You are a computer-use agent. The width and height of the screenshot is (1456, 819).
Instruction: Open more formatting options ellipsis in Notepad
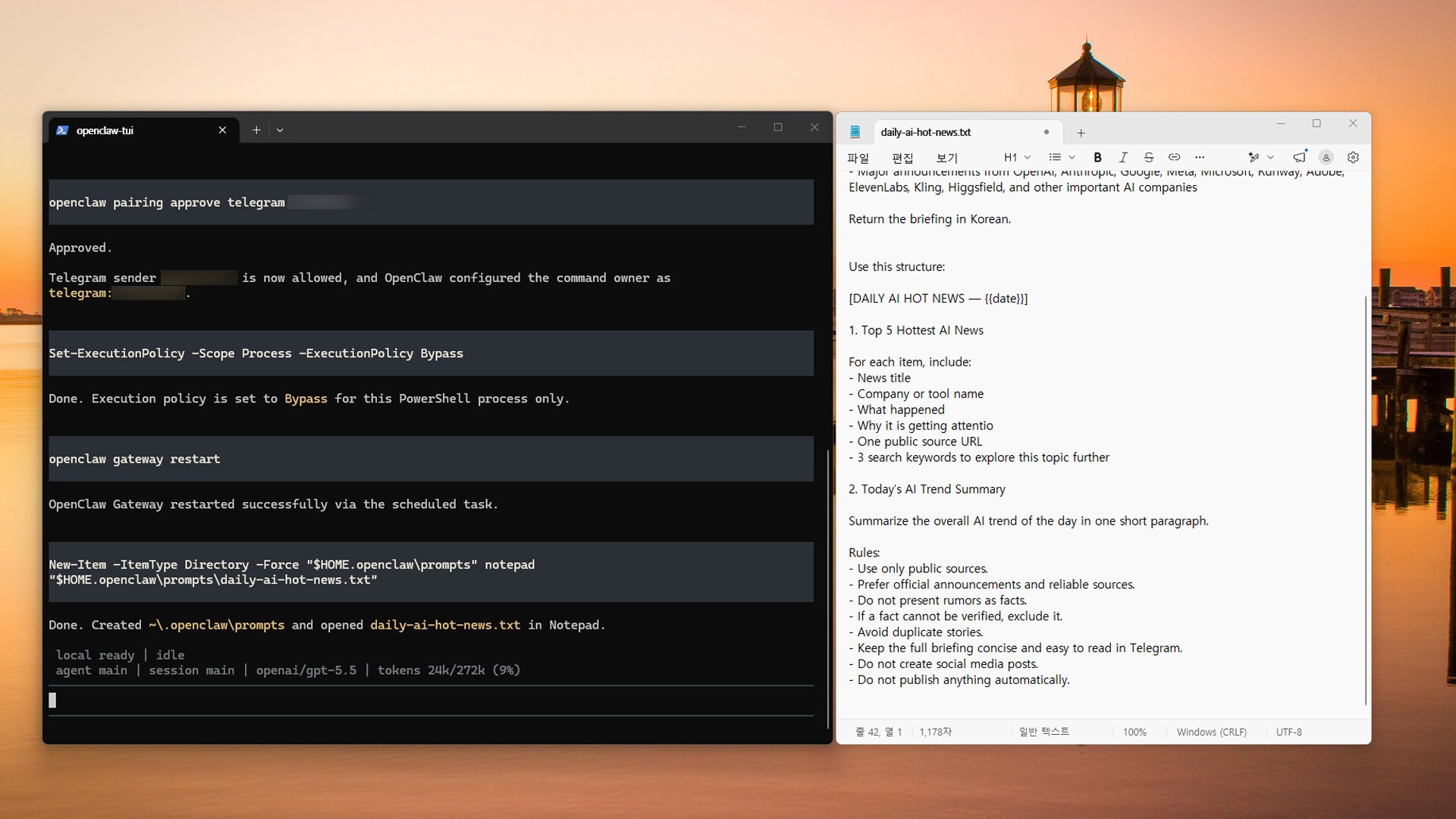click(x=1200, y=157)
